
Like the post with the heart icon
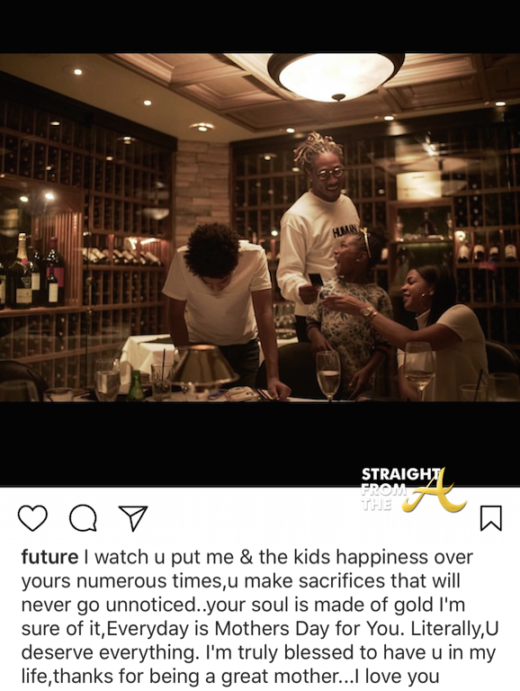(x=33, y=518)
